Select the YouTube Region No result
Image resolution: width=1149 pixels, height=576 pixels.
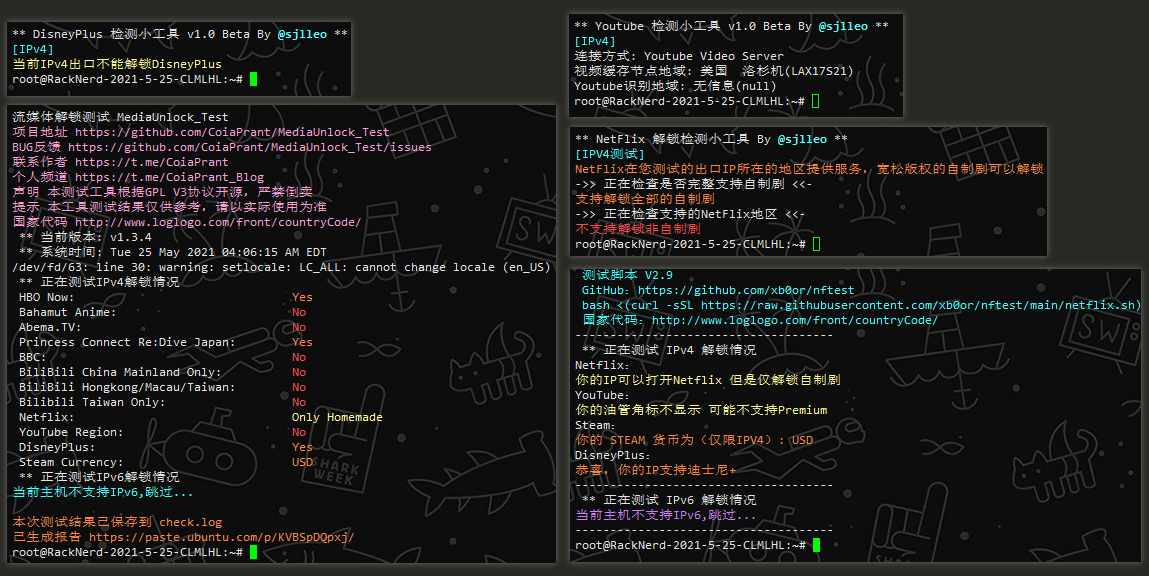coord(299,432)
